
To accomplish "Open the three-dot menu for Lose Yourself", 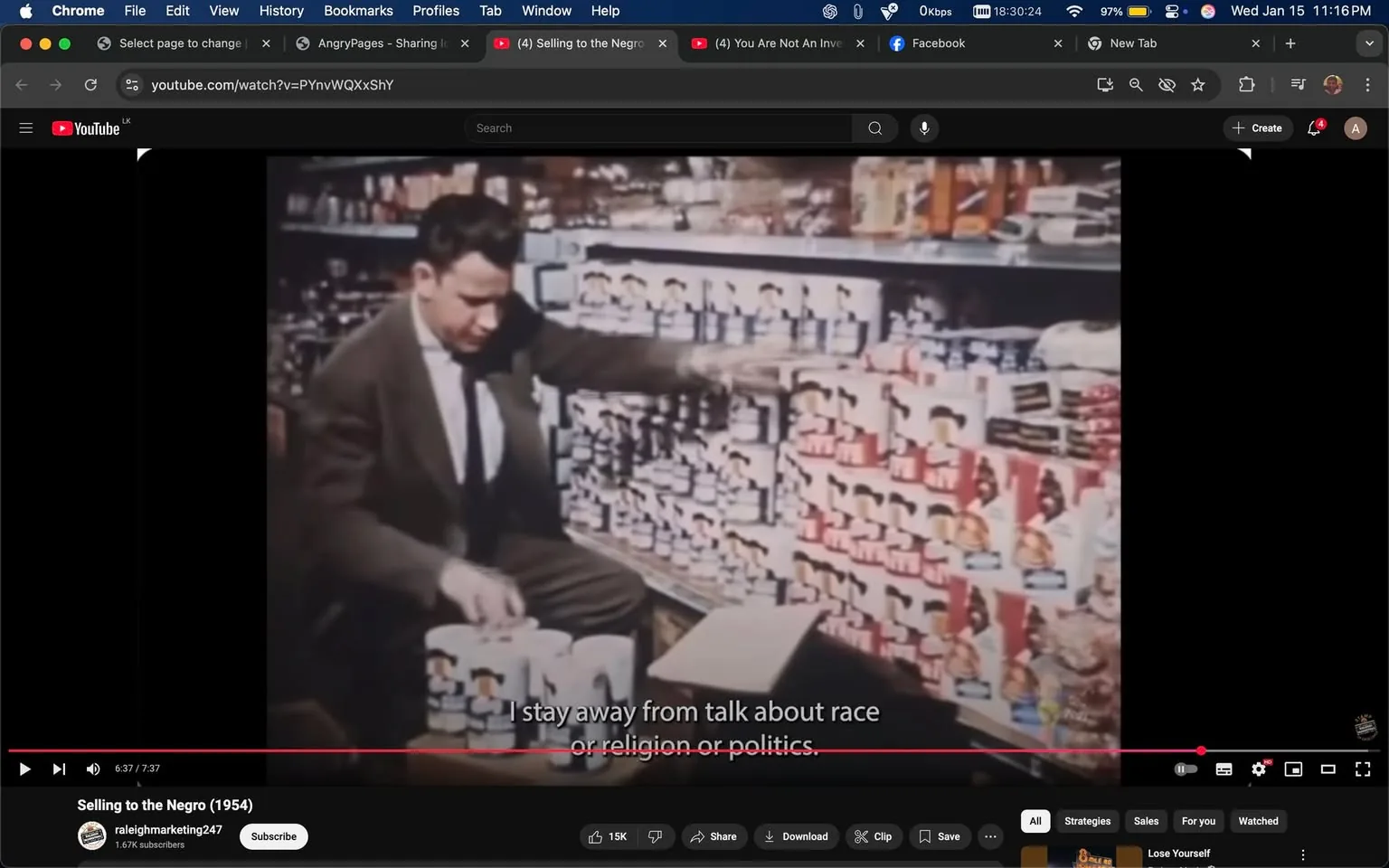I will (x=1302, y=853).
